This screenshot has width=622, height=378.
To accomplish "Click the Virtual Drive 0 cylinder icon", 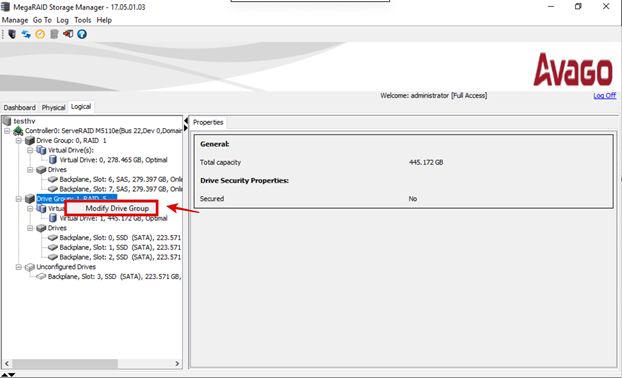I will [x=53, y=159].
